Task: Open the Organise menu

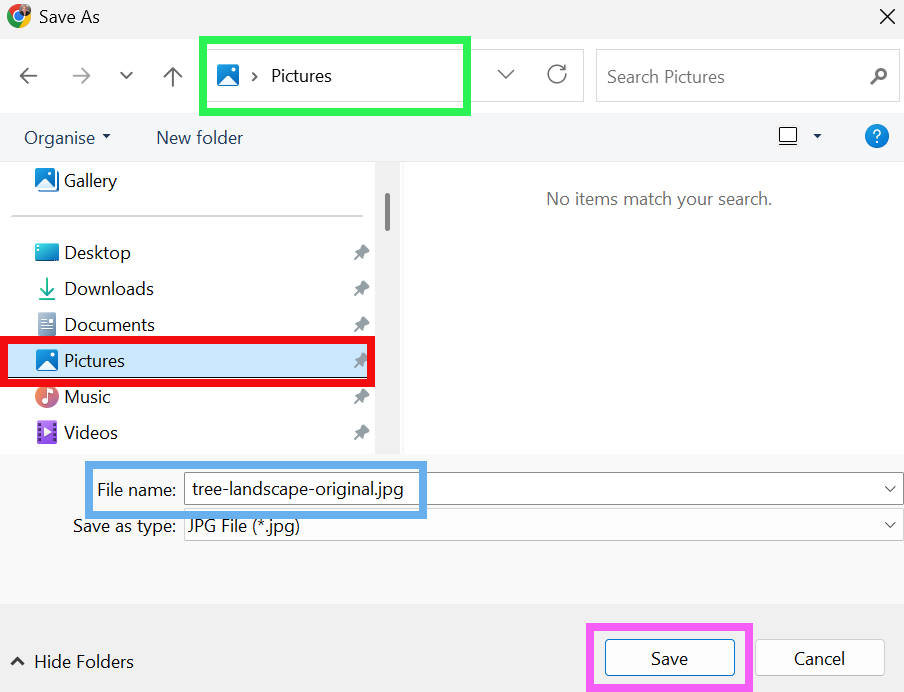Action: [67, 138]
